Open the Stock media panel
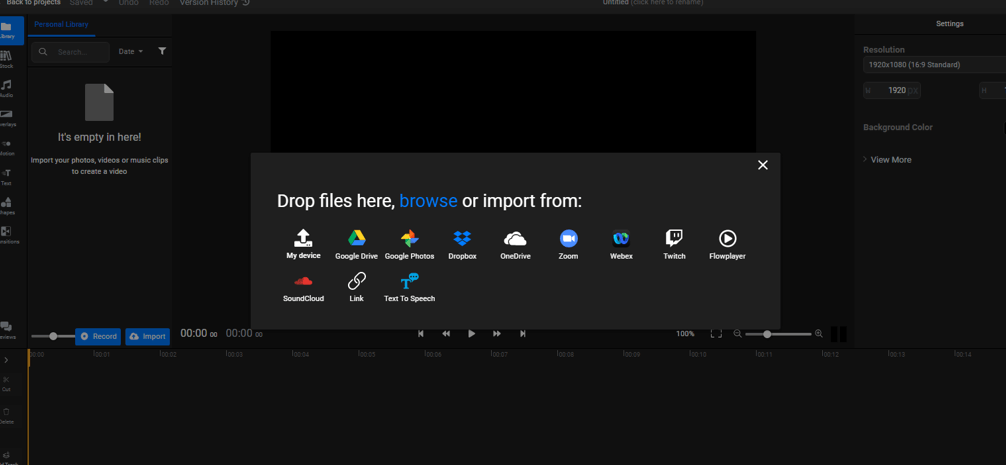This screenshot has height=465, width=1006. [x=6, y=60]
